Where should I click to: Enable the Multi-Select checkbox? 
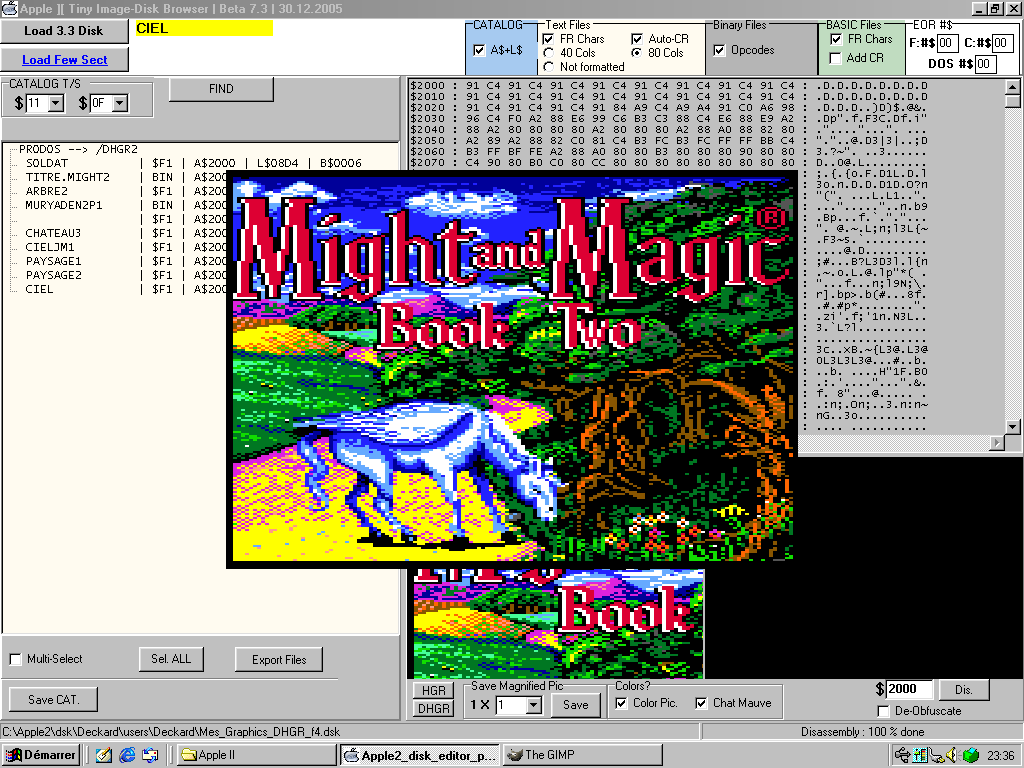tap(16, 659)
